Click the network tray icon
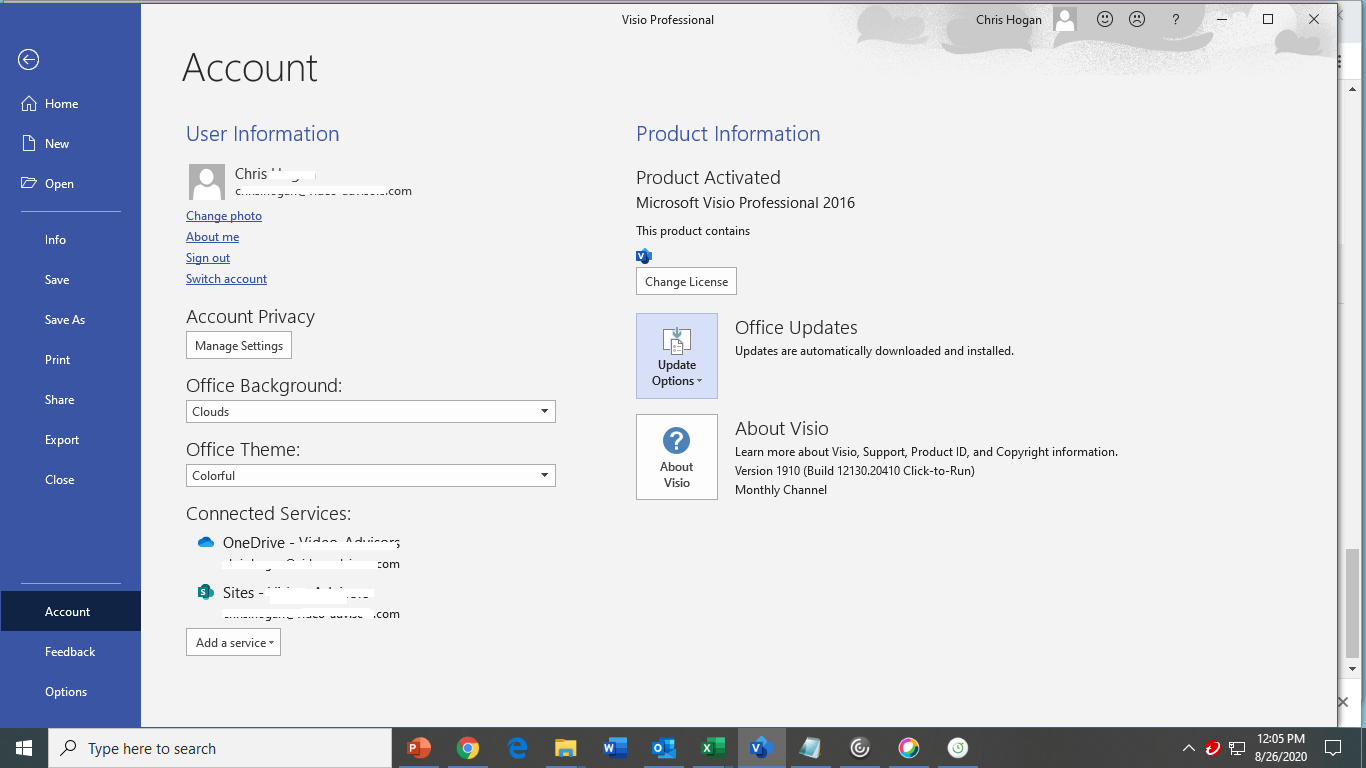The image size is (1366, 768). tap(1238, 748)
